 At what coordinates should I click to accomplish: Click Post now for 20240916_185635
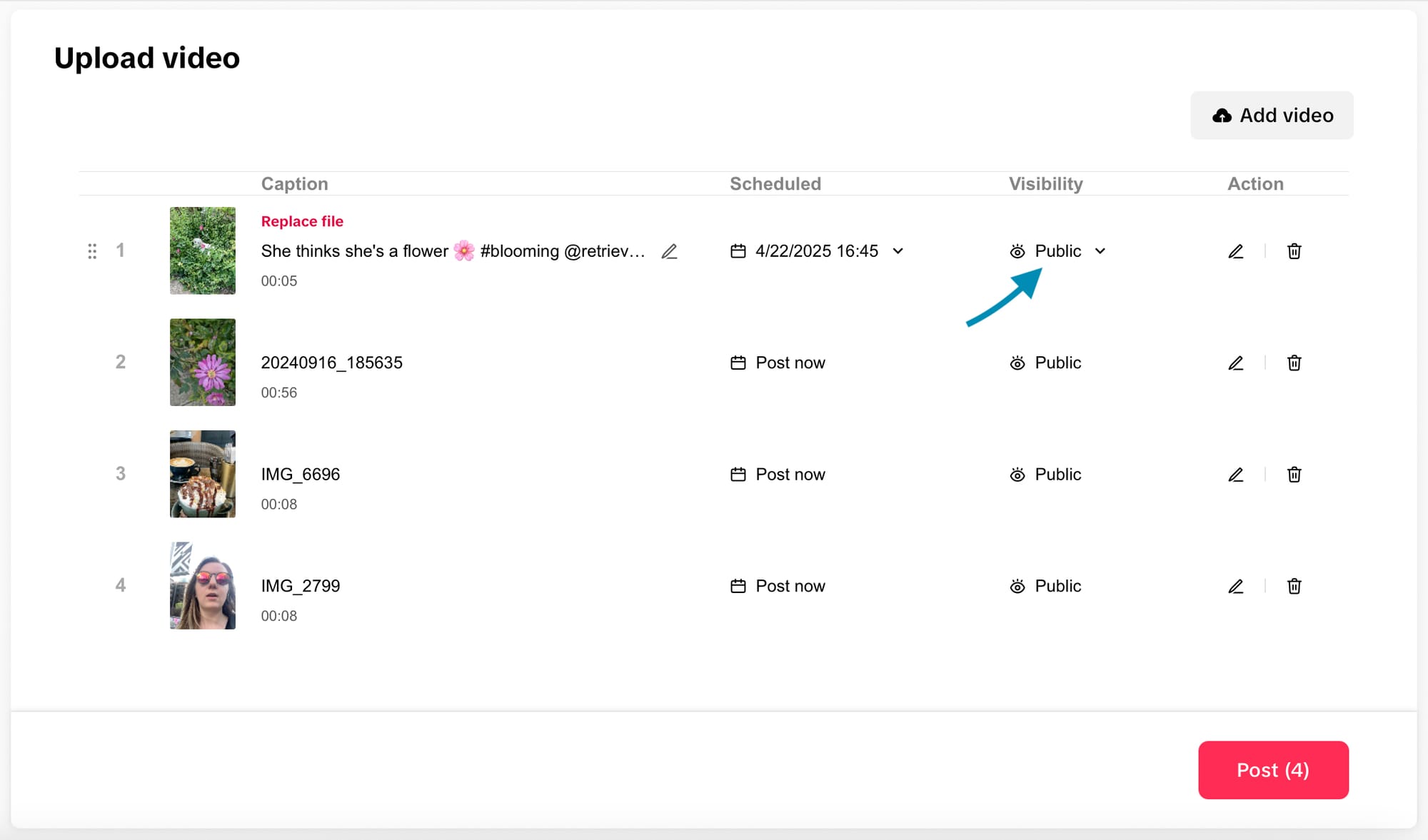tap(790, 363)
